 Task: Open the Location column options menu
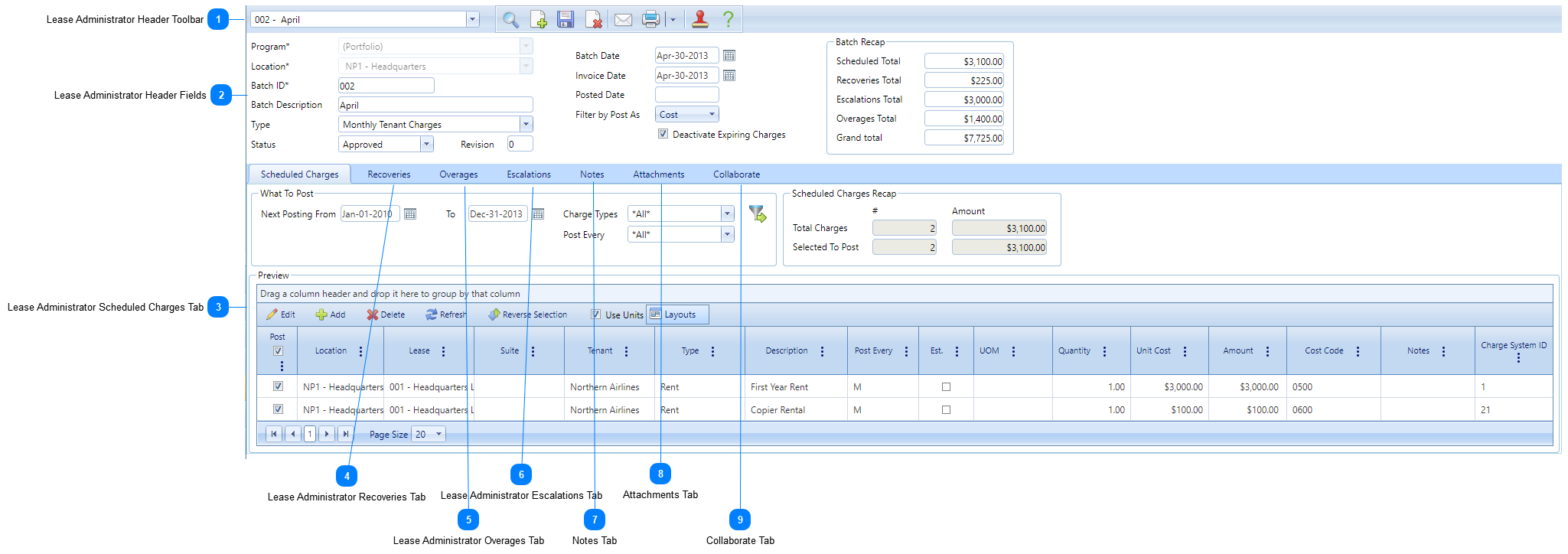[x=360, y=351]
